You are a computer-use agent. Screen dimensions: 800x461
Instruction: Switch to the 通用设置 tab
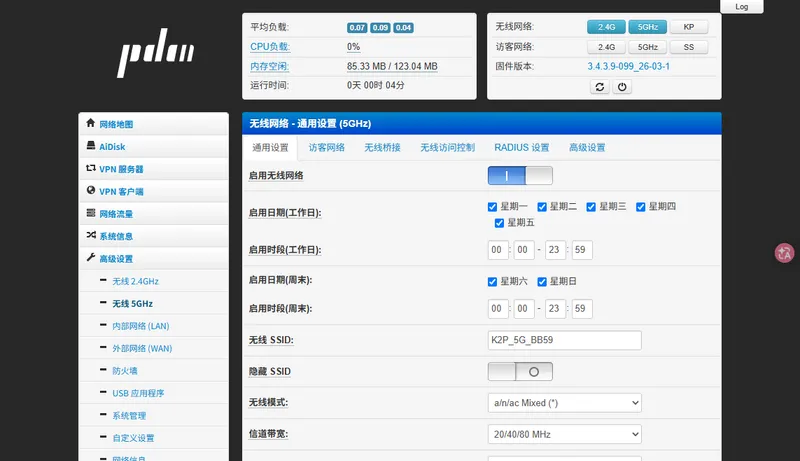(x=270, y=147)
